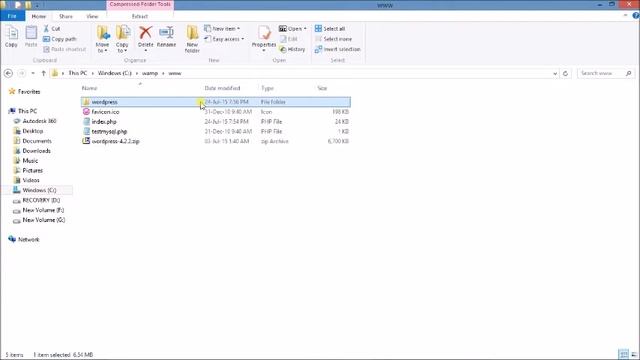Open the Easy access dropdown
640x360 pixels.
[x=224, y=39]
